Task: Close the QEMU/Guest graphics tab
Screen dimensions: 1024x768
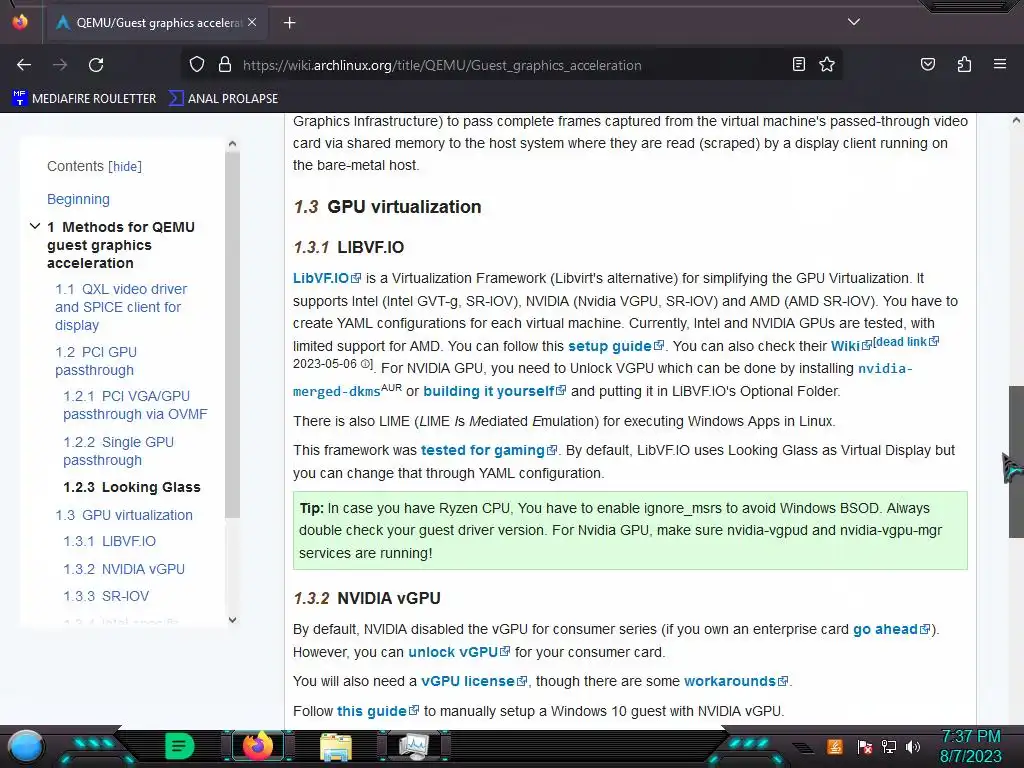Action: [x=252, y=22]
